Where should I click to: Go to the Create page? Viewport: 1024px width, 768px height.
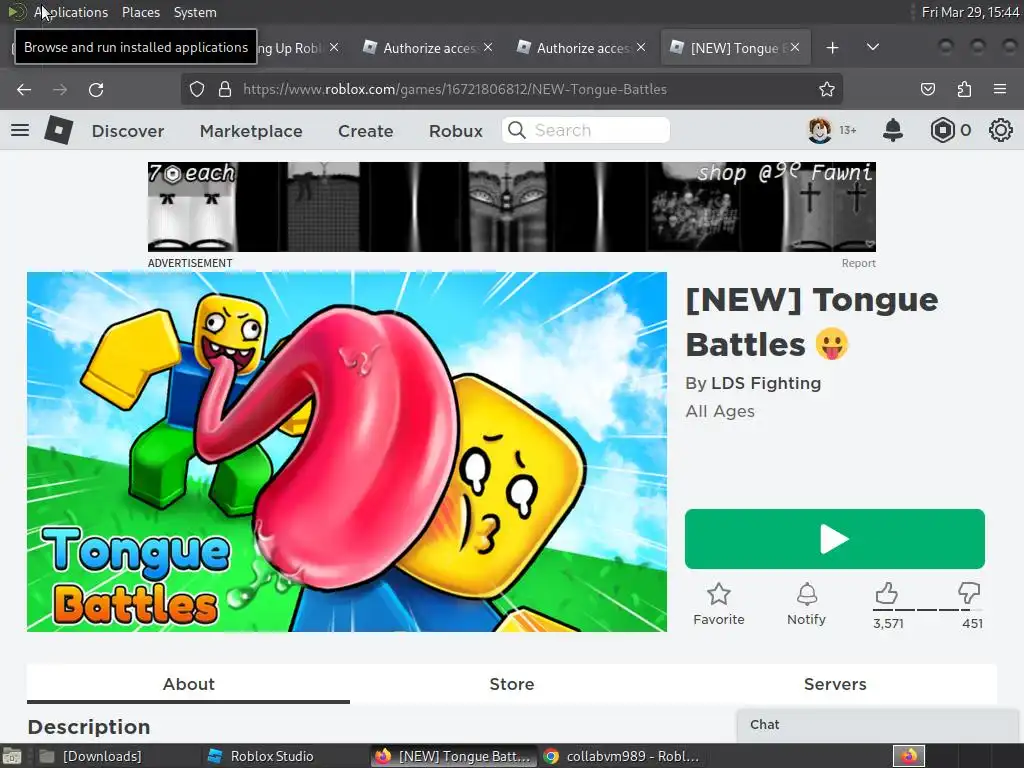(x=366, y=131)
